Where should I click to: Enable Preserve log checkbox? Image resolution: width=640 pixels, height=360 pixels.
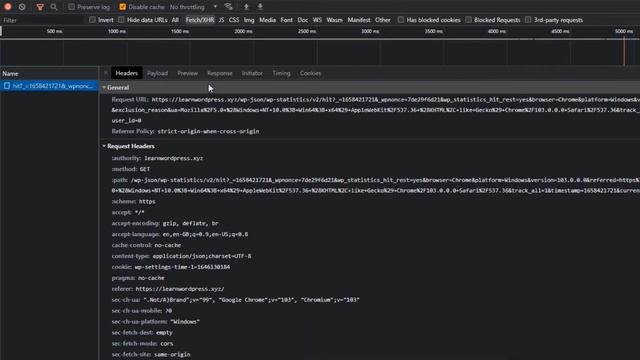point(71,7)
